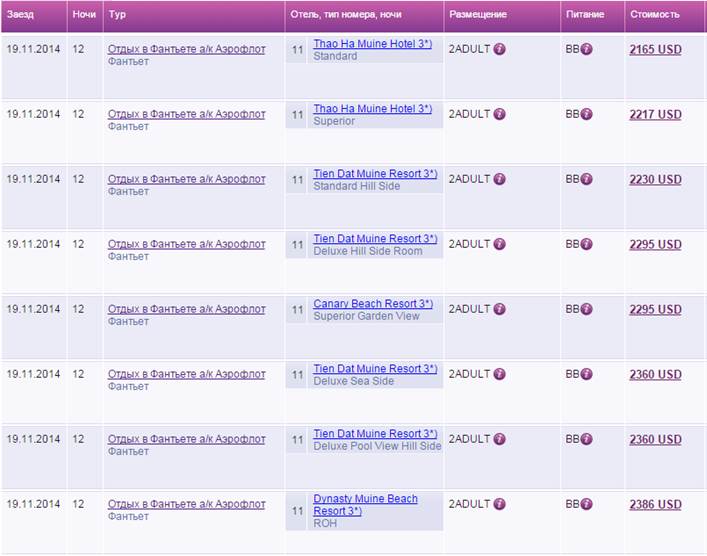The image size is (707, 556).
Task: Click BB help icon in Deluxe Sea Side row
Action: tap(587, 374)
